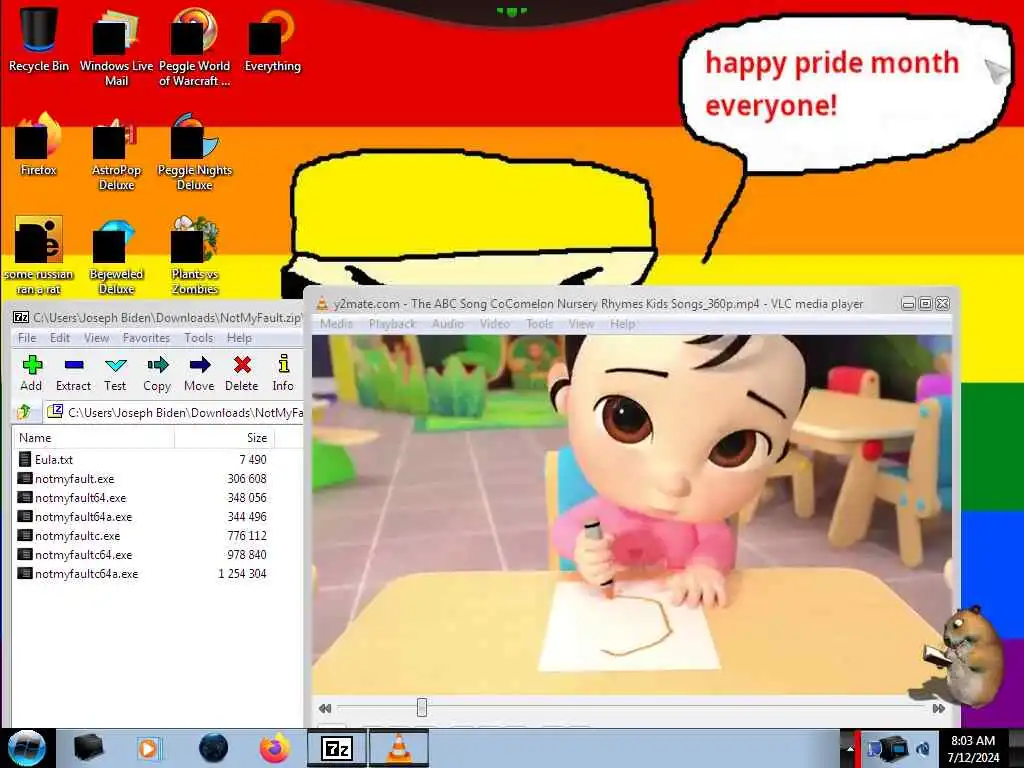1024x768 pixels.
Task: Click the VLC video playback area
Action: [x=632, y=514]
